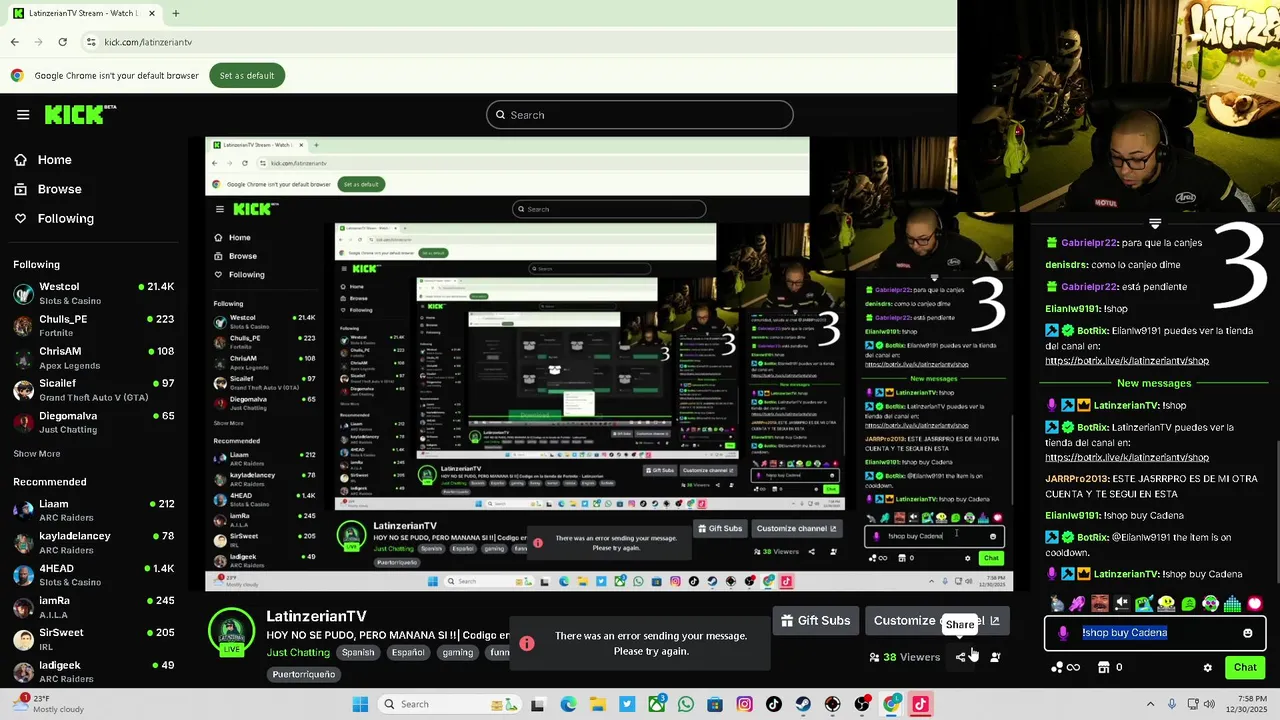The height and width of the screenshot is (720, 1280).
Task: Open Steam from taskbar
Action: 803,704
